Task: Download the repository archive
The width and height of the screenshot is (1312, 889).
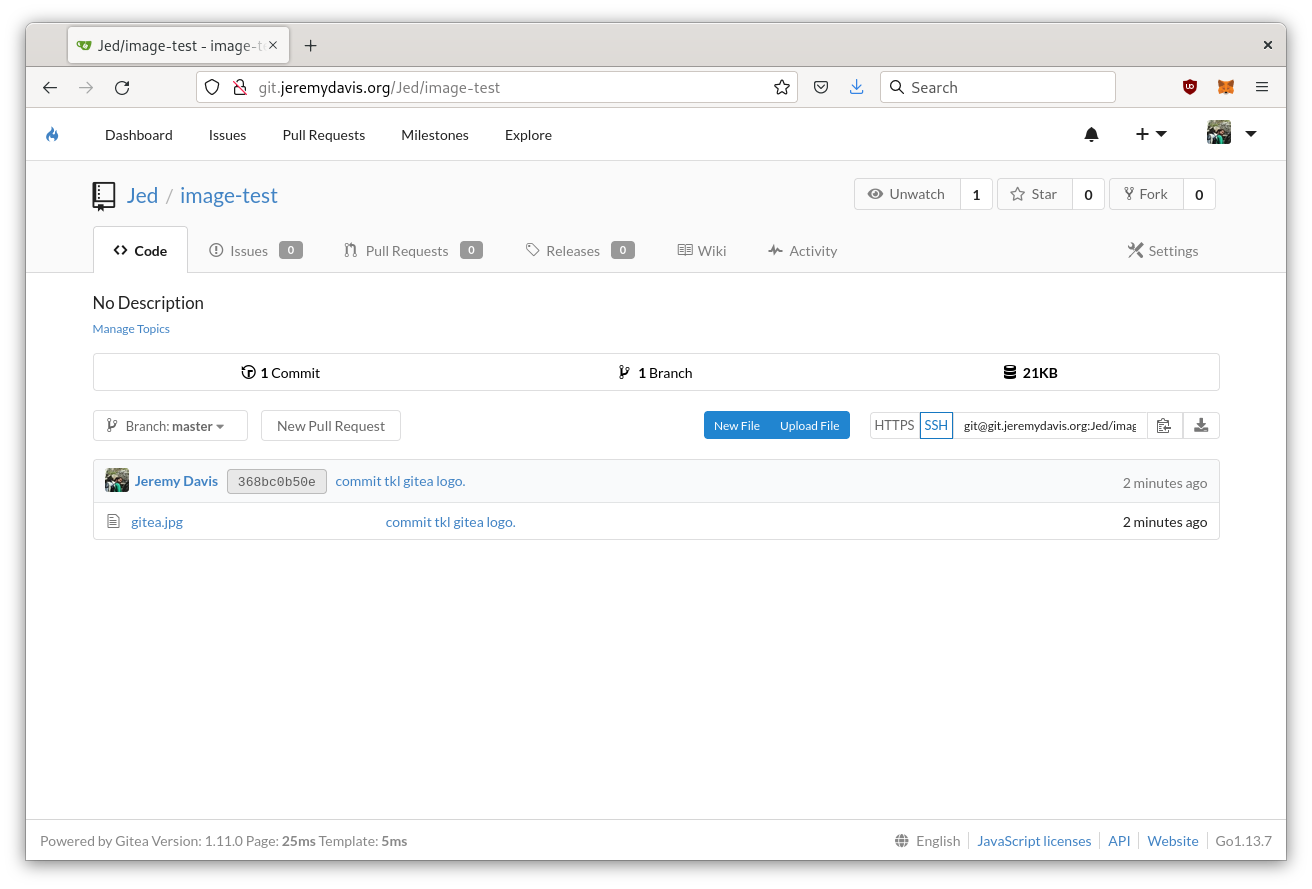Action: click(1200, 425)
